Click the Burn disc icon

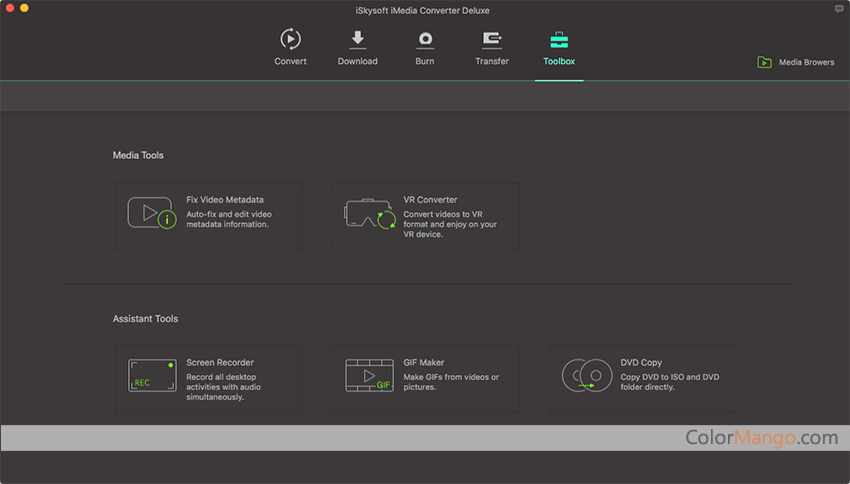click(425, 40)
